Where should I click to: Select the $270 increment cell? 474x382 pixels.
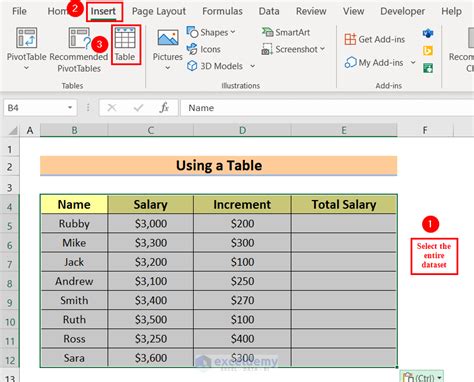point(242,300)
